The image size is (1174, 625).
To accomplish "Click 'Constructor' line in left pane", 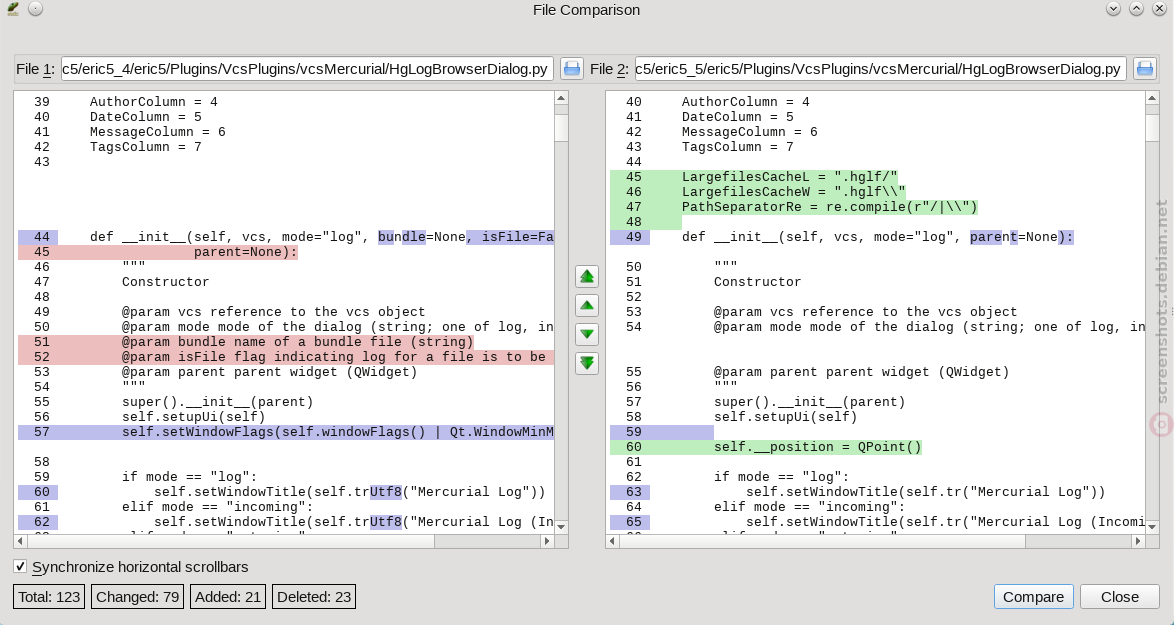I will click(165, 282).
